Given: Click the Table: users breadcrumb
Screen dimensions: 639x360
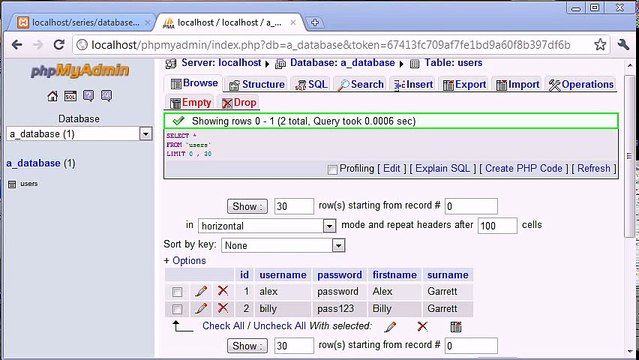Looking at the screenshot, I should coord(453,63).
